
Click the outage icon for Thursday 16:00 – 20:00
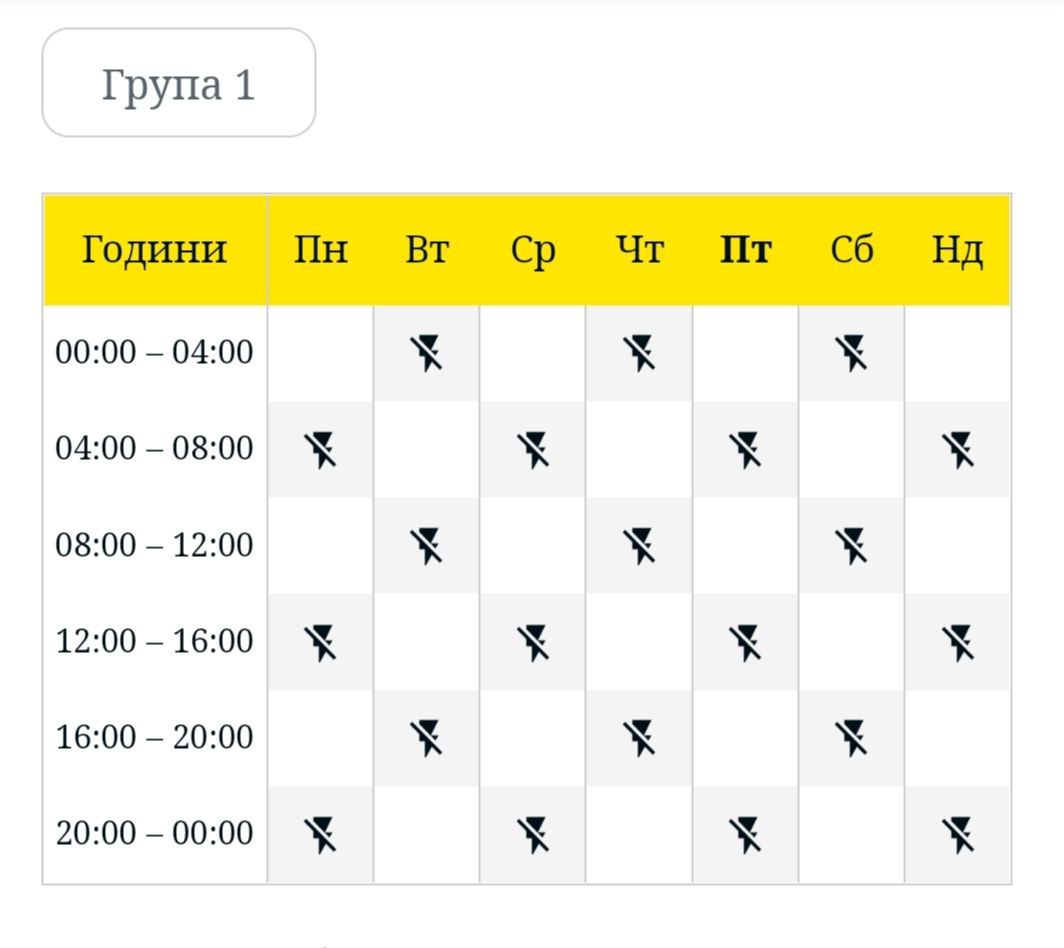[639, 738]
